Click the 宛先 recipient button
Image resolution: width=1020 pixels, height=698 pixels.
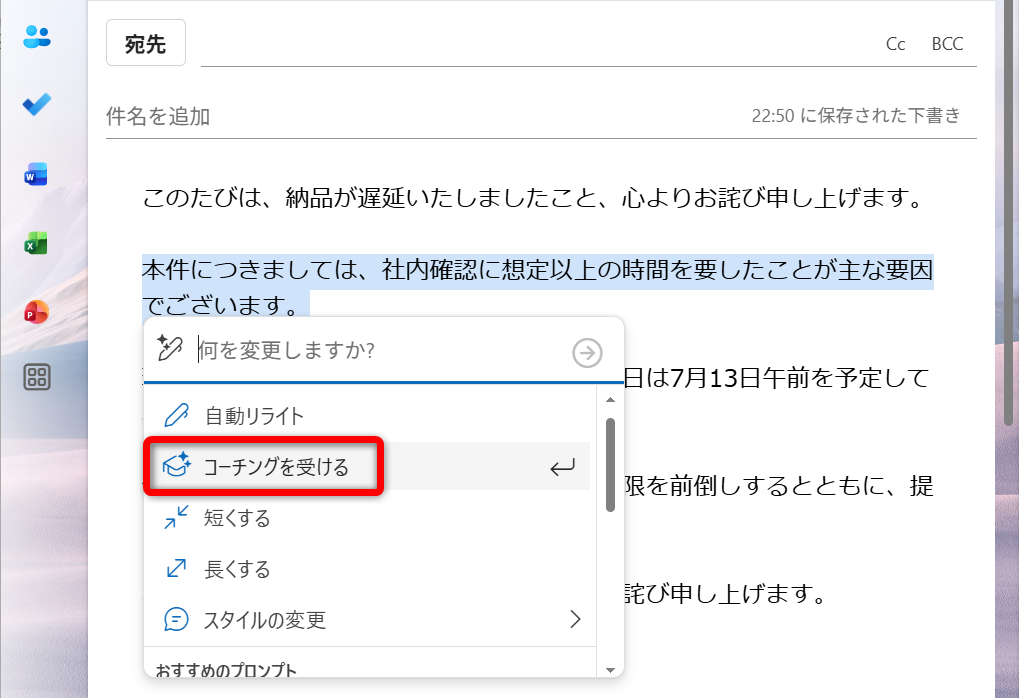coord(146,43)
